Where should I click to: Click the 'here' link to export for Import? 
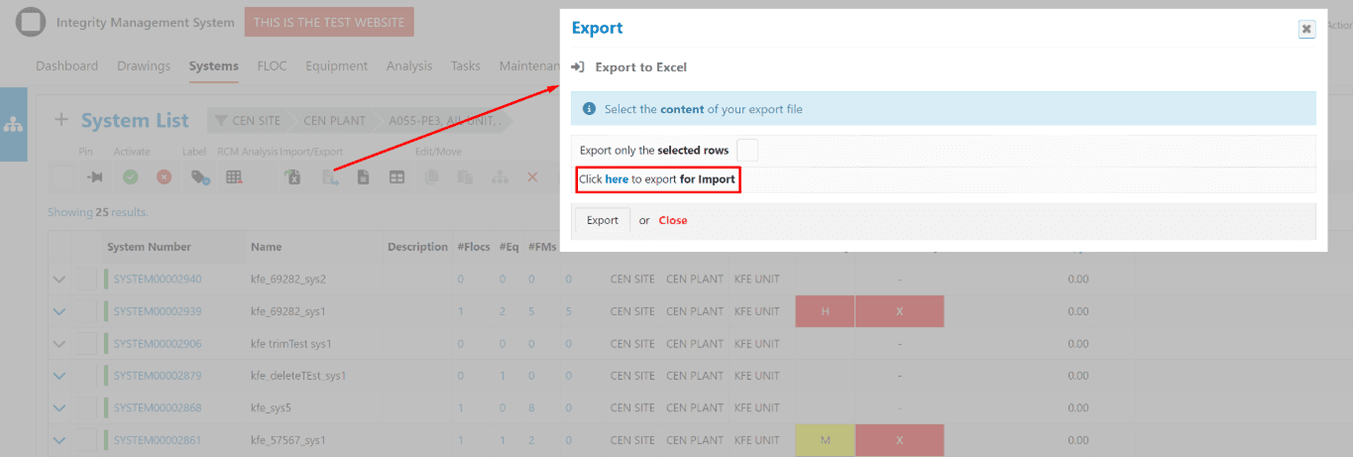tap(617, 179)
